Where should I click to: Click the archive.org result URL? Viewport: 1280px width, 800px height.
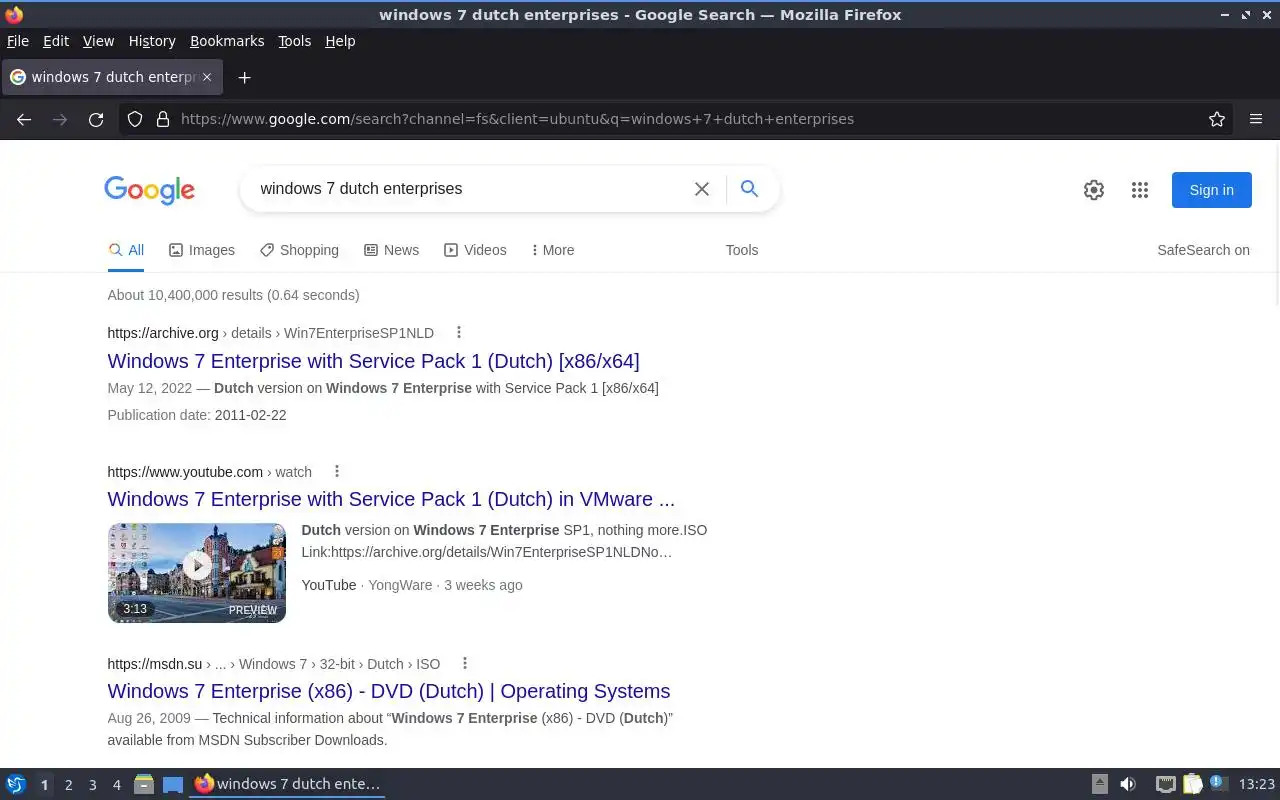(271, 333)
